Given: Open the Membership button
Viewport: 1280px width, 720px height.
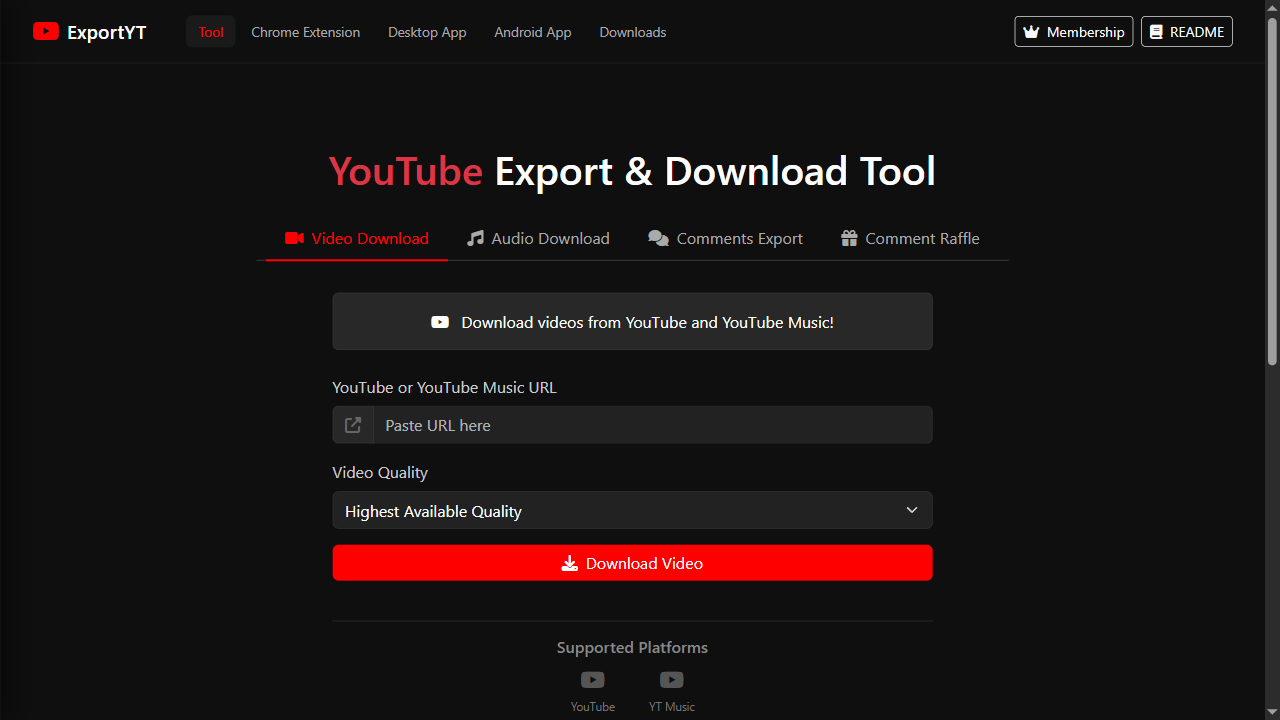Looking at the screenshot, I should (x=1074, y=32).
